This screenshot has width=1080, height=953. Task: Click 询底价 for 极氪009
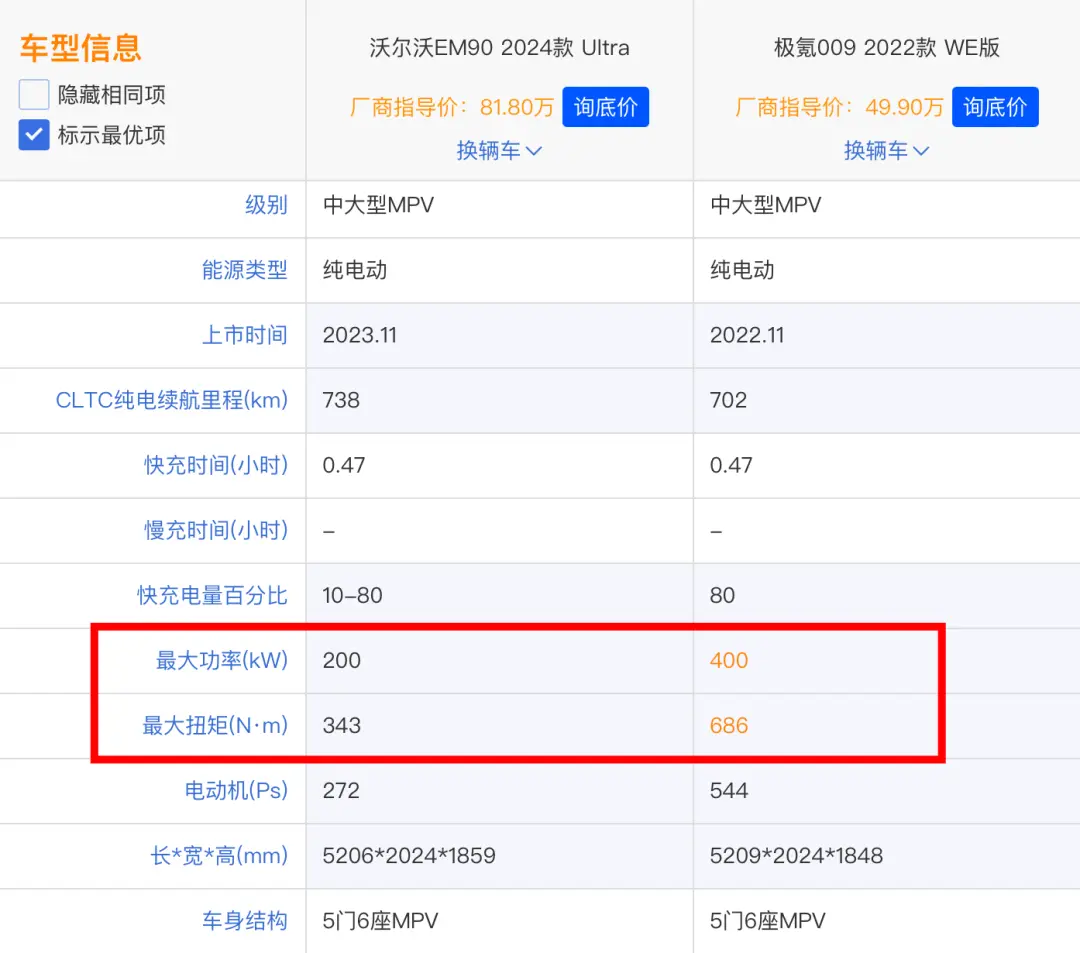point(995,107)
